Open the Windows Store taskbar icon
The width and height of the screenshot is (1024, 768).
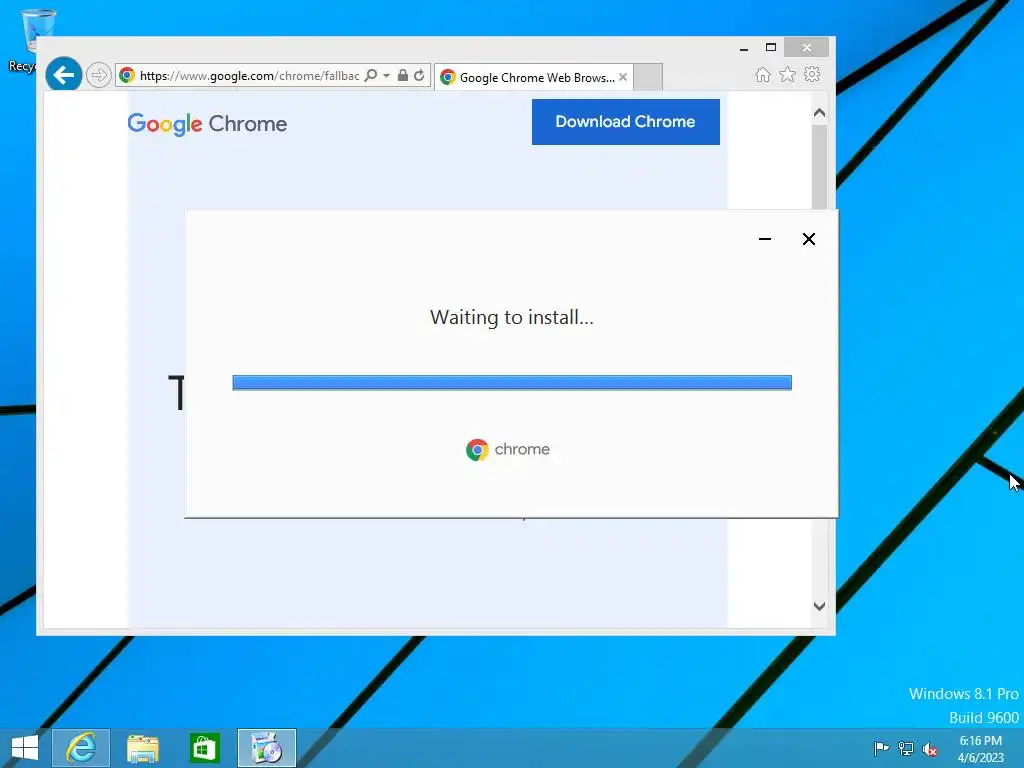[x=204, y=748]
